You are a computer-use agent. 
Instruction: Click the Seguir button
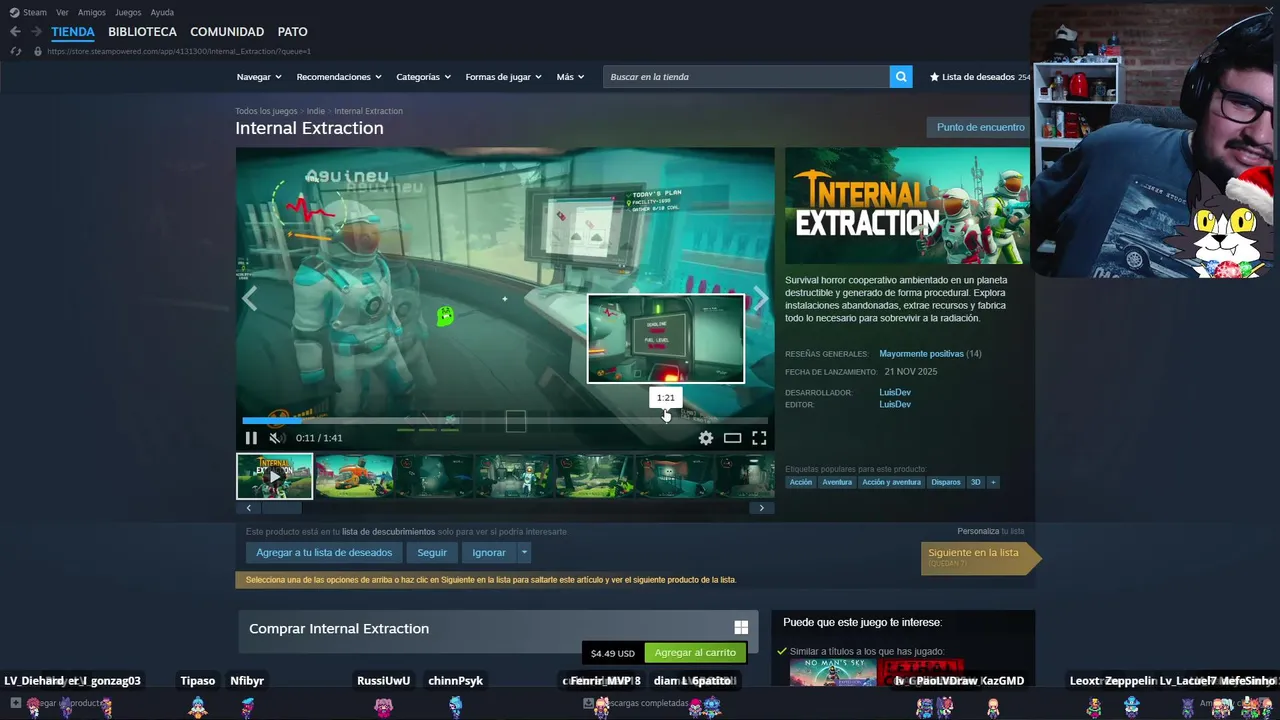point(432,552)
